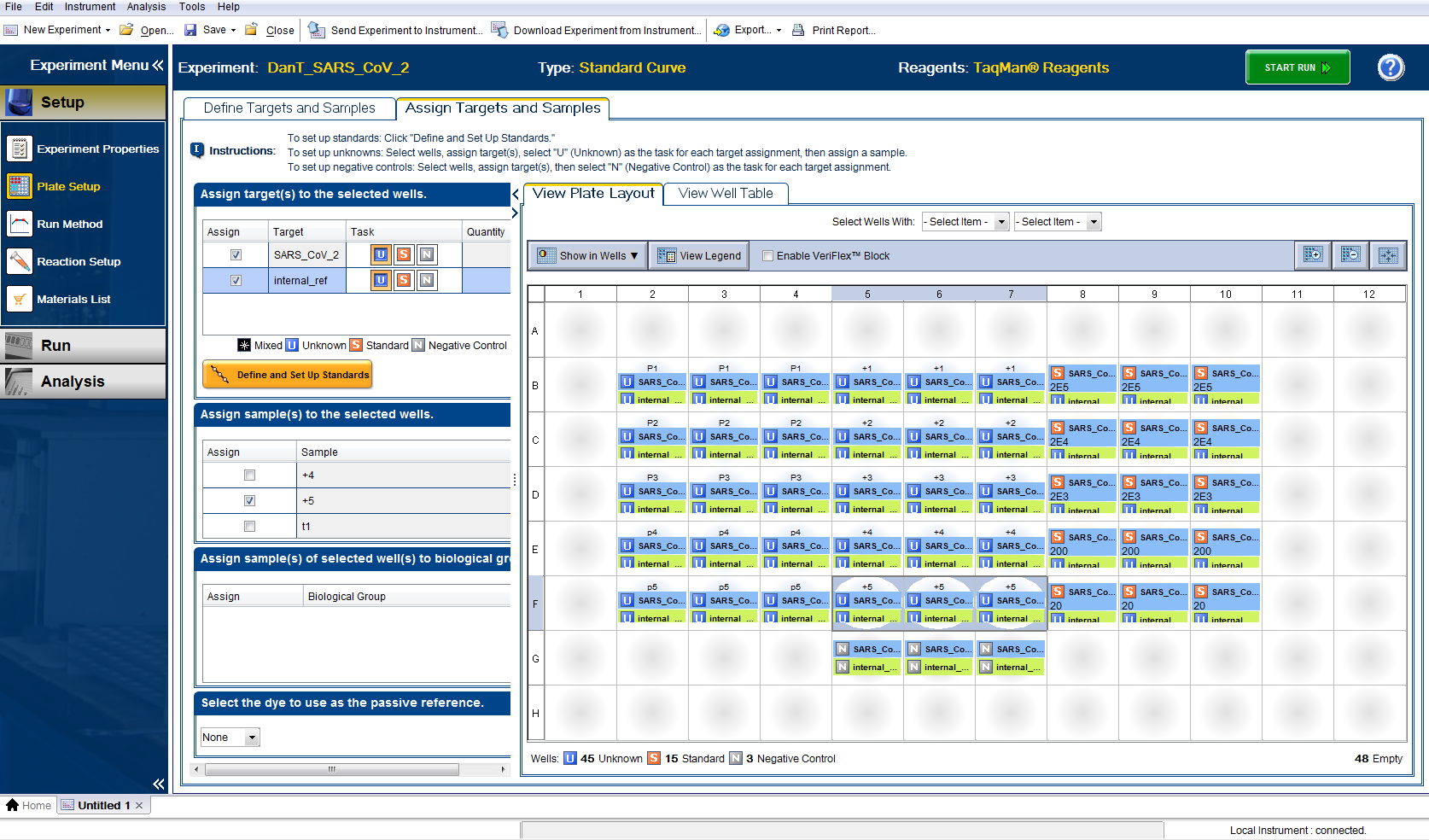The width and height of the screenshot is (1429, 840).
Task: Click the fit plate to view icon
Action: coord(1388,255)
